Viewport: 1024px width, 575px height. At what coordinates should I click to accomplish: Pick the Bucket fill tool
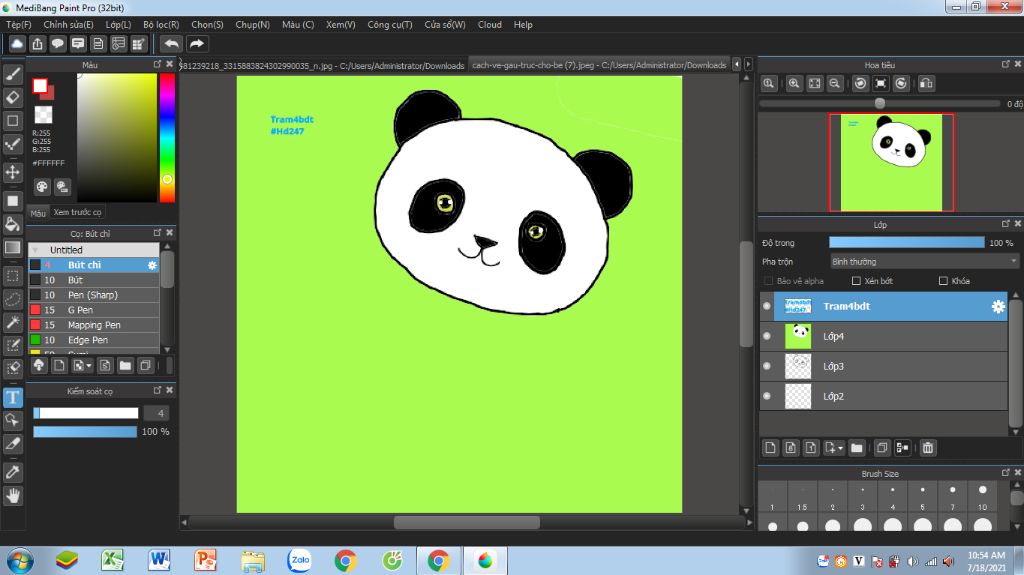[13, 223]
